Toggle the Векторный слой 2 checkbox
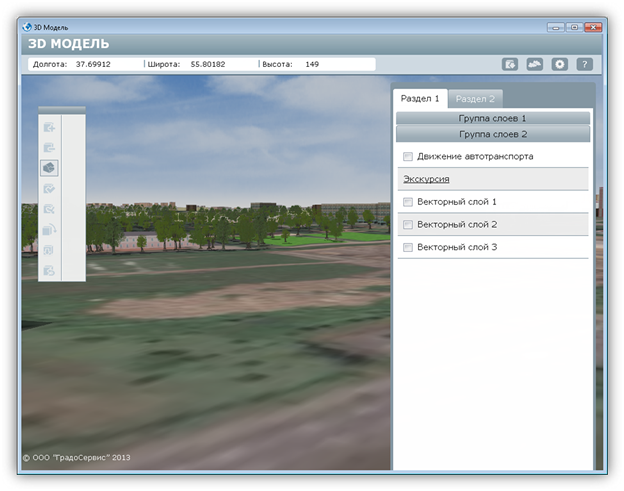 coord(407,224)
